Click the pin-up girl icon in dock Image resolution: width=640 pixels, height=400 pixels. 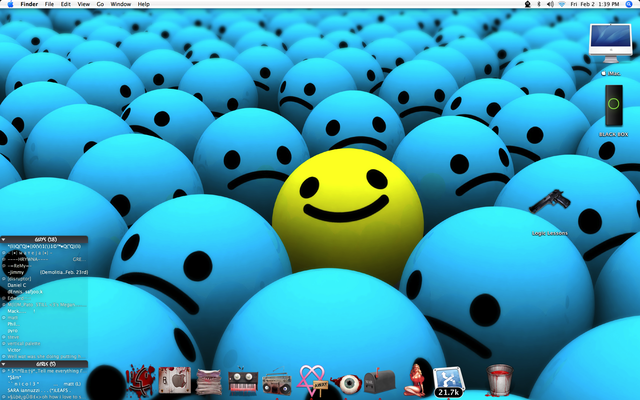[416, 380]
